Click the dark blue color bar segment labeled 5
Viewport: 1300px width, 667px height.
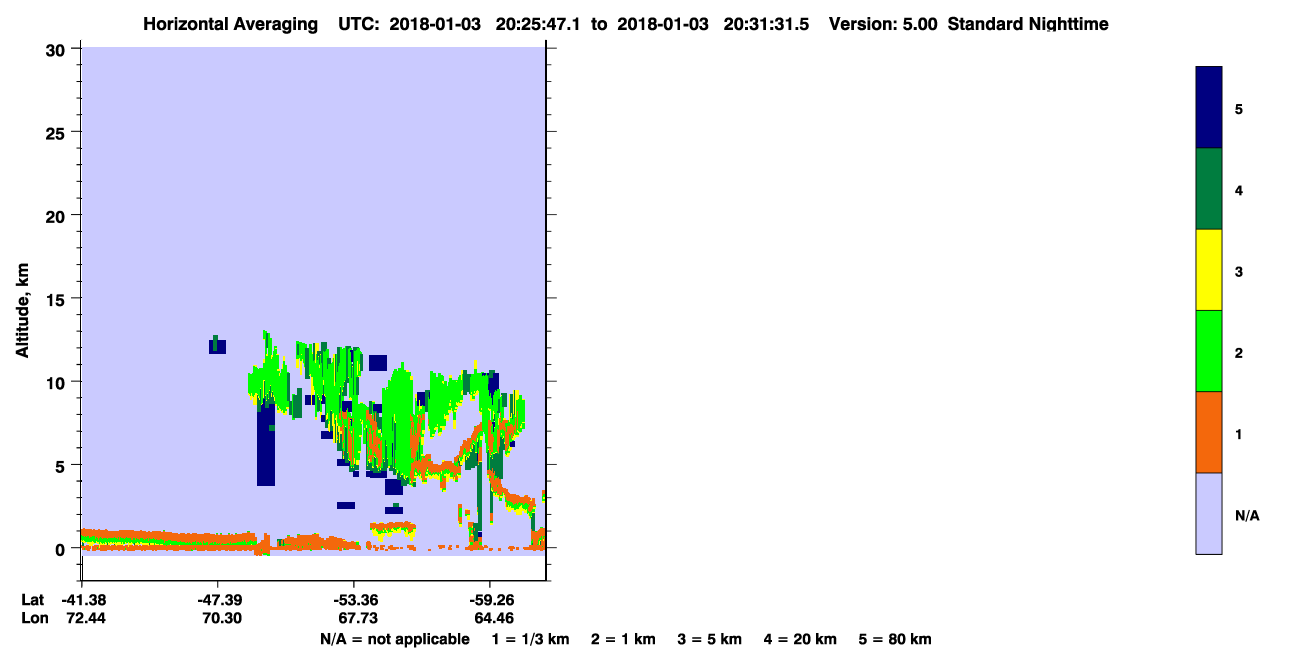click(1209, 108)
